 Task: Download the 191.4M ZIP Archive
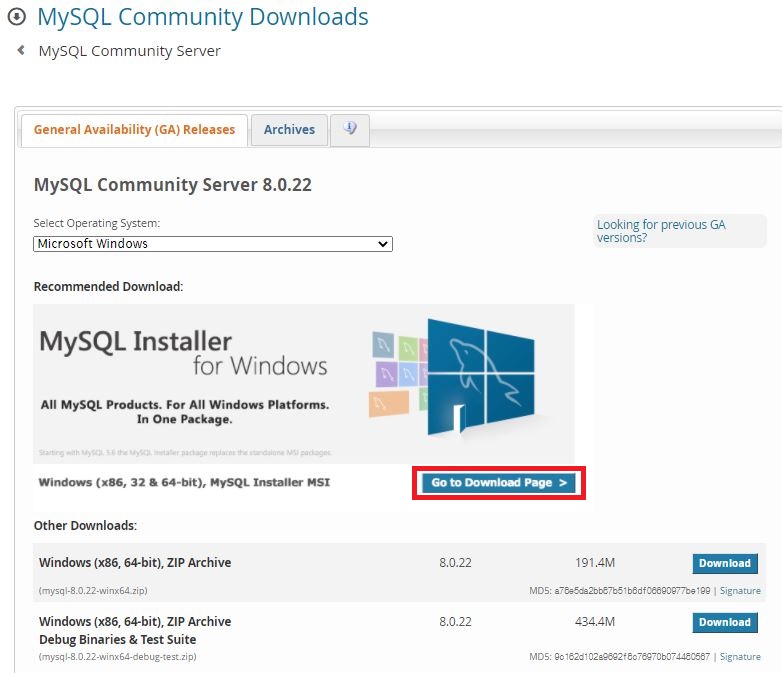(x=725, y=563)
